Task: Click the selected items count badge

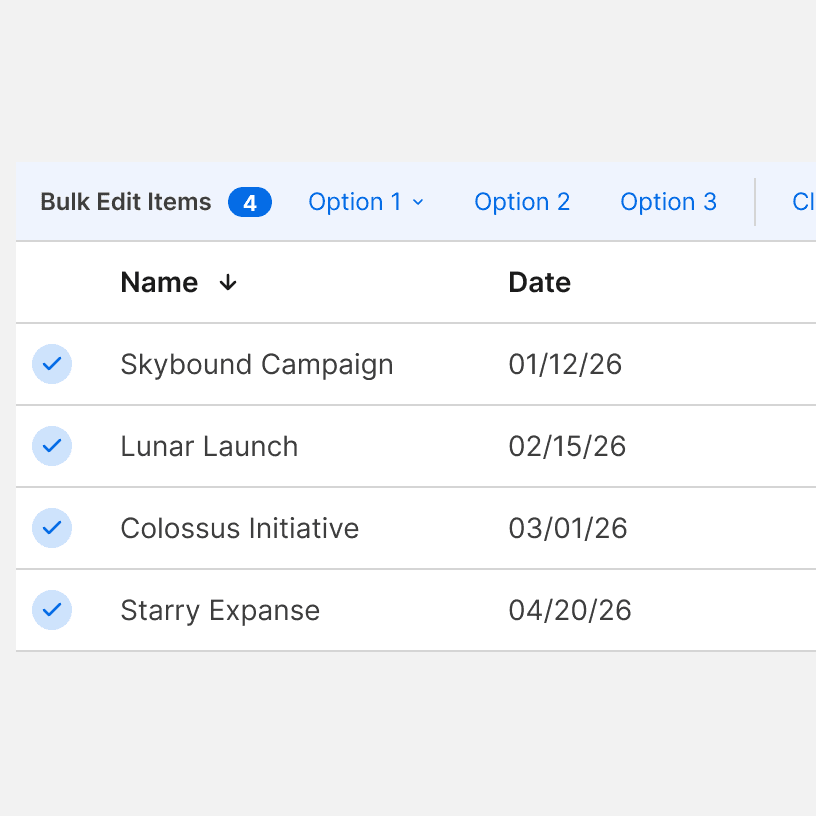Action: [x=250, y=203]
